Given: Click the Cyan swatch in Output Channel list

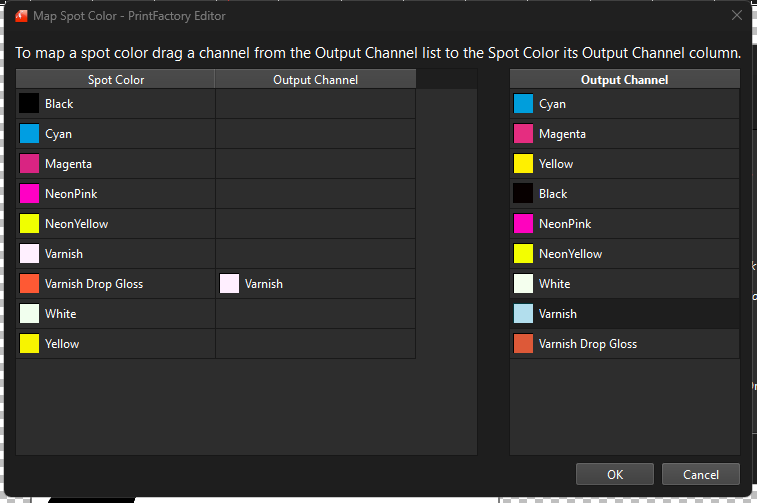Looking at the screenshot, I should click(523, 104).
